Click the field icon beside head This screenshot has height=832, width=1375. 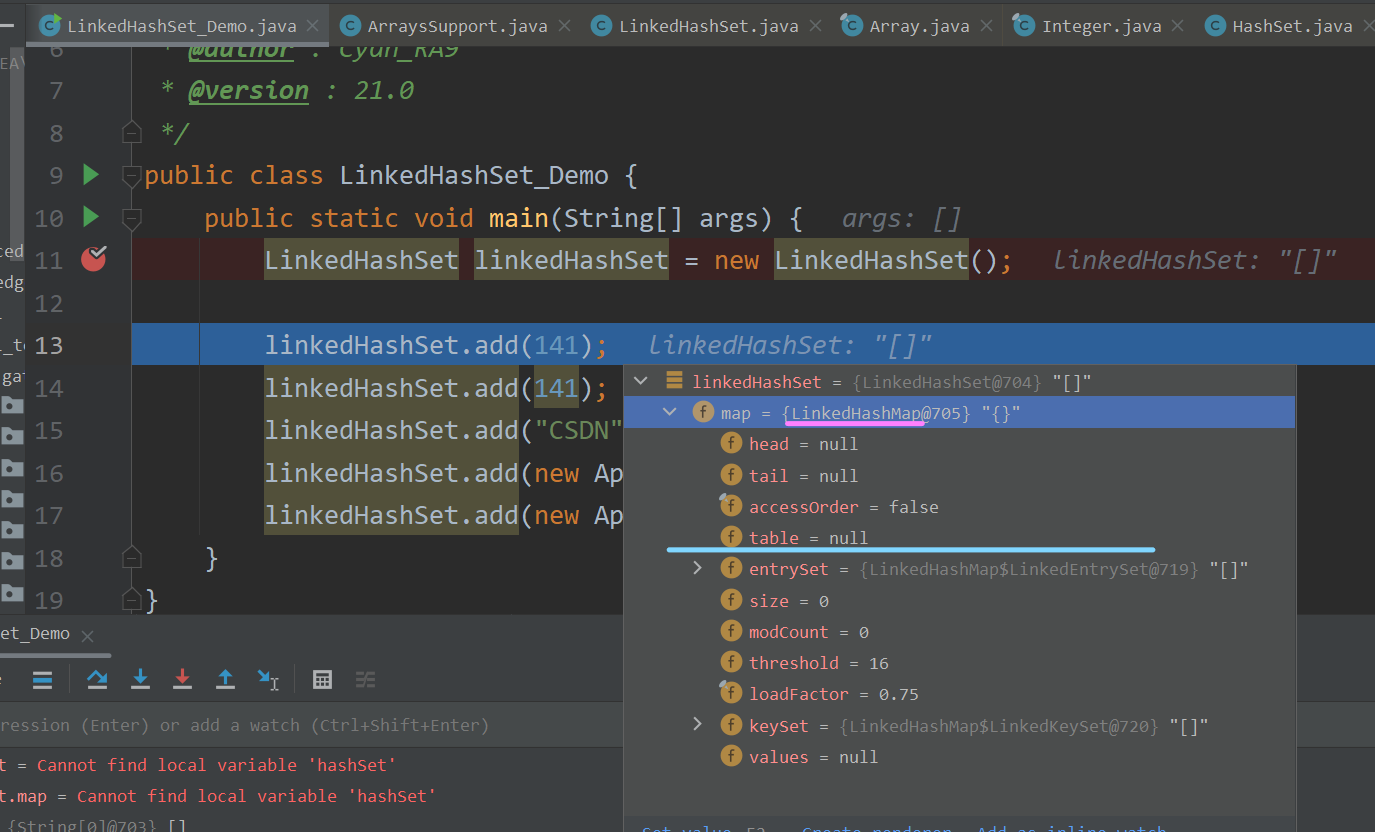click(731, 444)
